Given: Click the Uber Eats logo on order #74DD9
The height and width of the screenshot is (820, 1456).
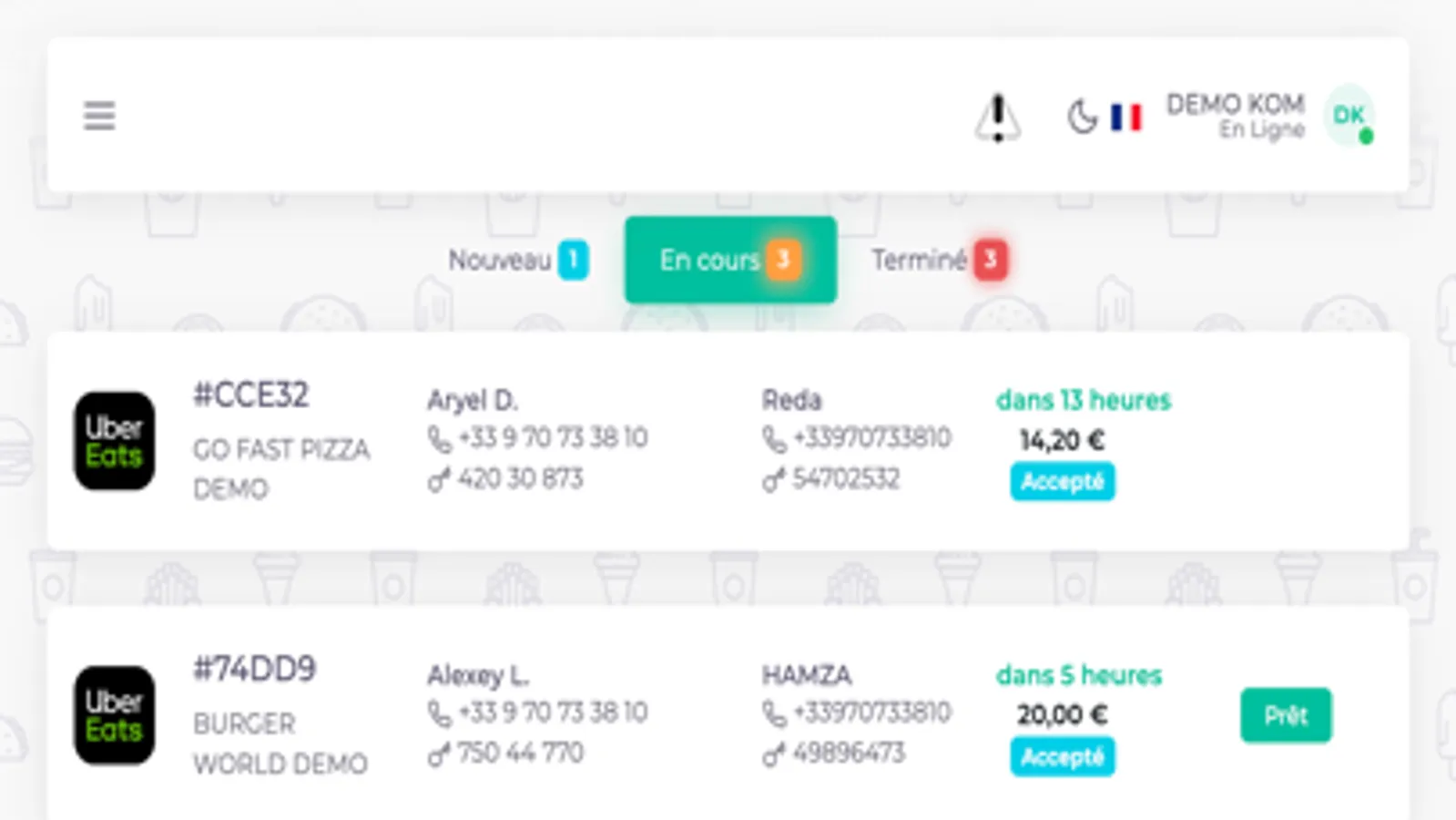Looking at the screenshot, I should pos(113,715).
